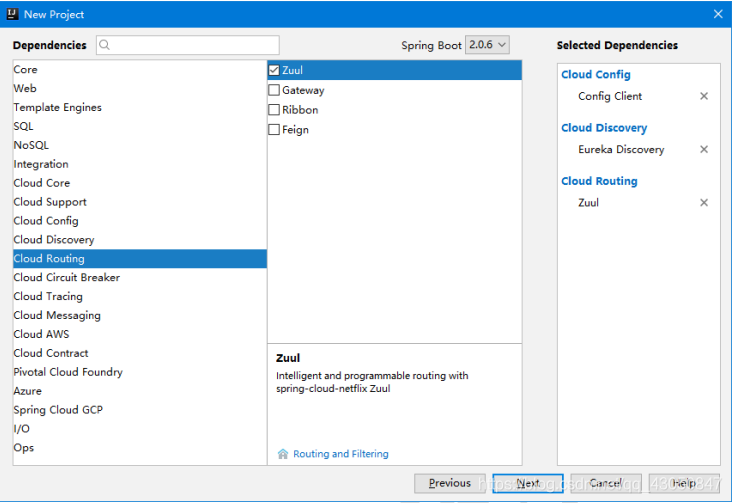Screen dimensions: 732x503
Task: Select the Cloud AWS category
Action: pos(140,334)
